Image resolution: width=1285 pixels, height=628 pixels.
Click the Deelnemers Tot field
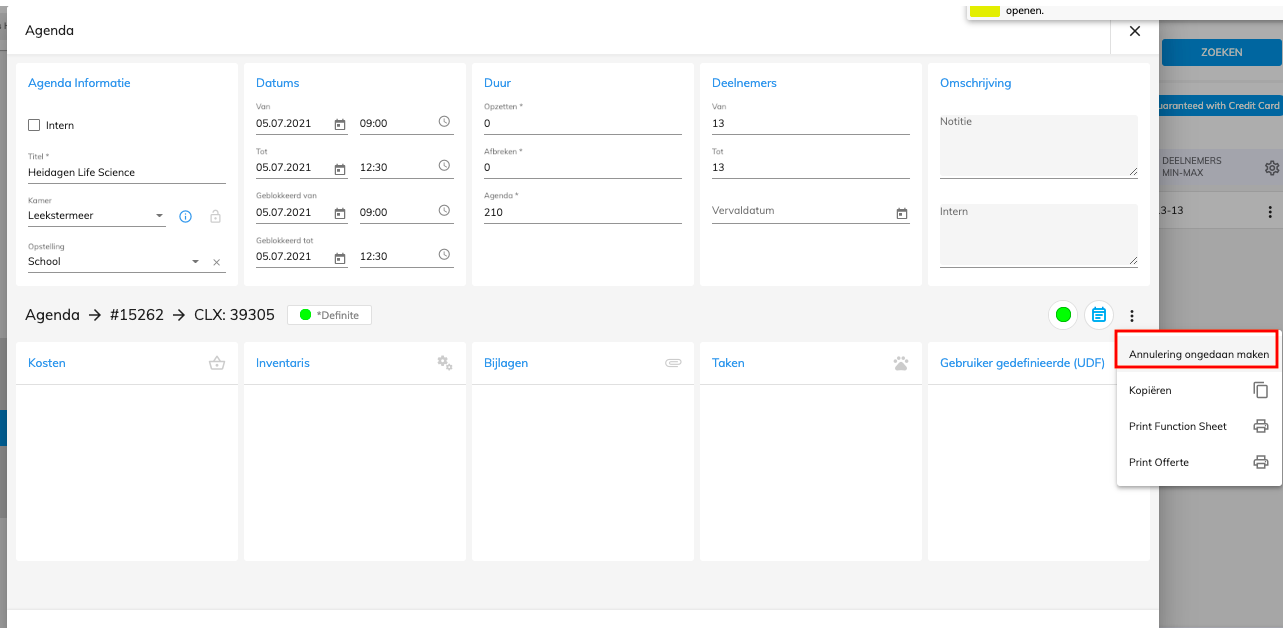(811, 167)
